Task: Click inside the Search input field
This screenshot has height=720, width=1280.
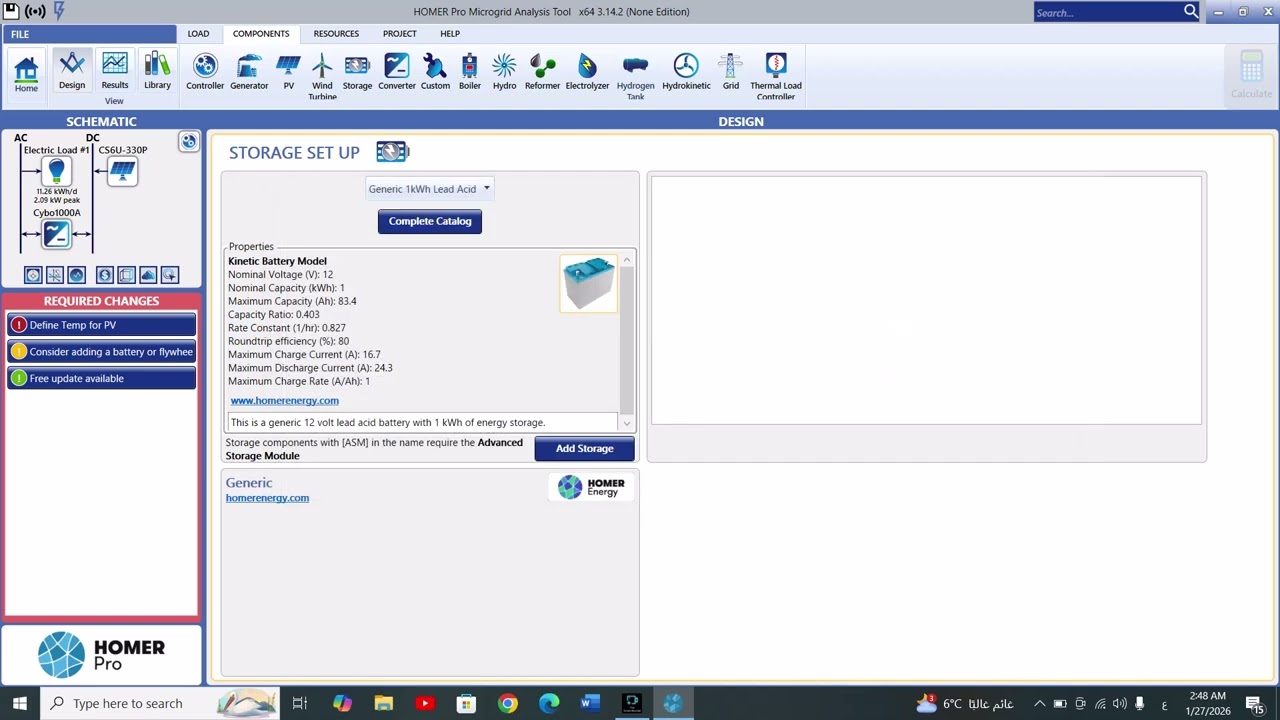Action: pyautogui.click(x=1107, y=12)
